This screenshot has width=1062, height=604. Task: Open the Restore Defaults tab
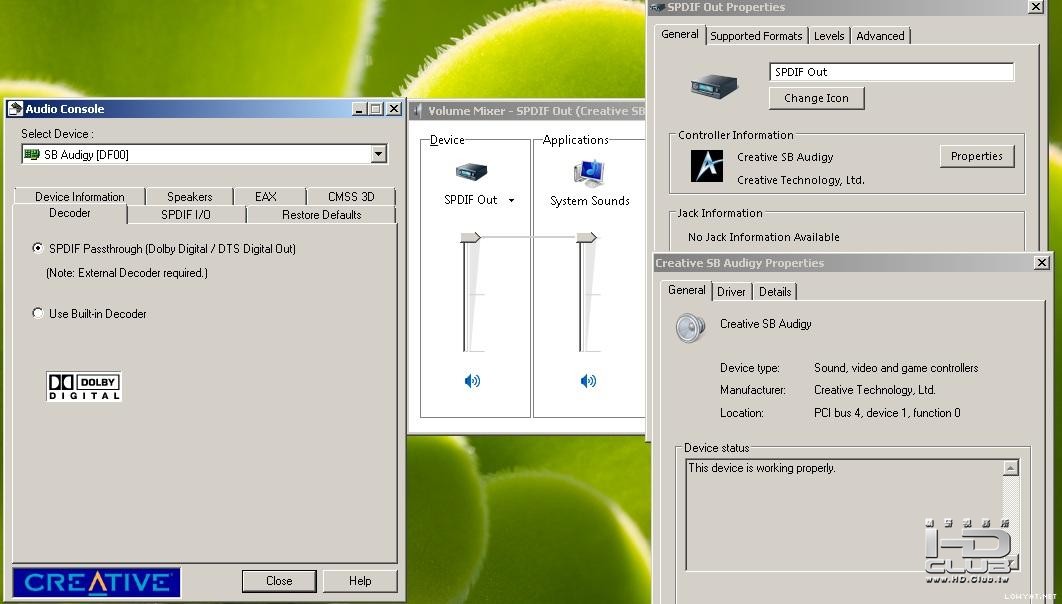click(321, 215)
